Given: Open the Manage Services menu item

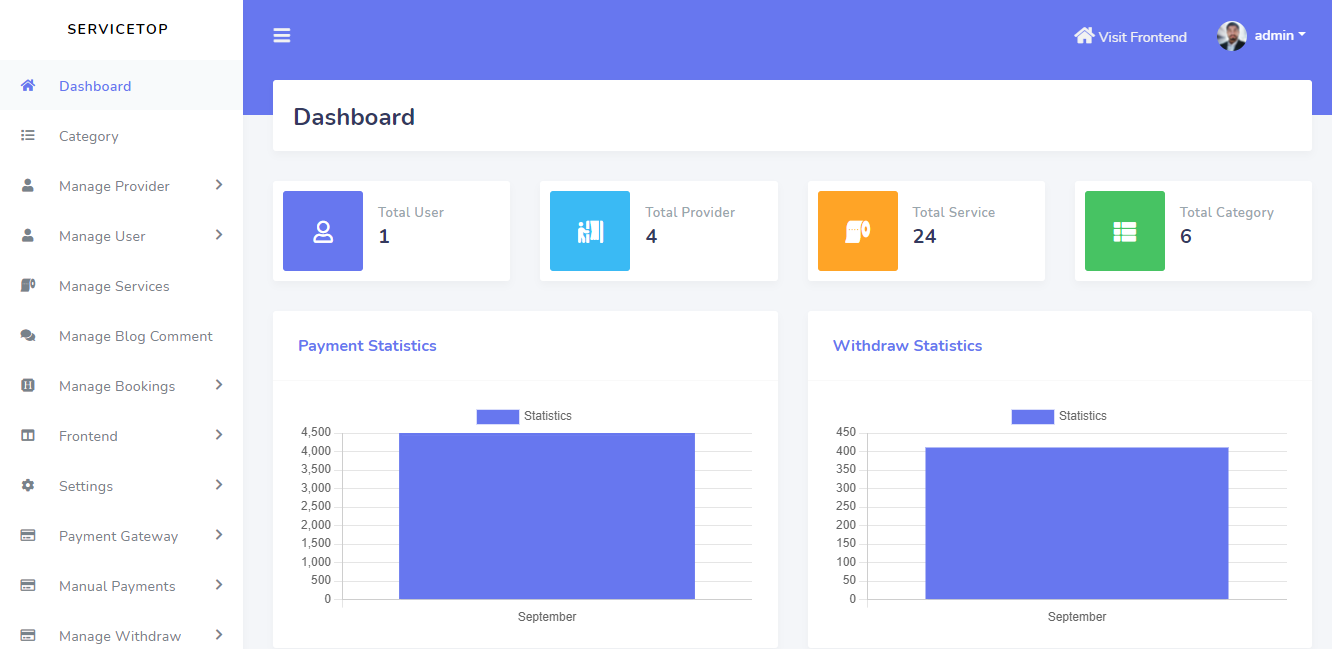Looking at the screenshot, I should [114, 286].
